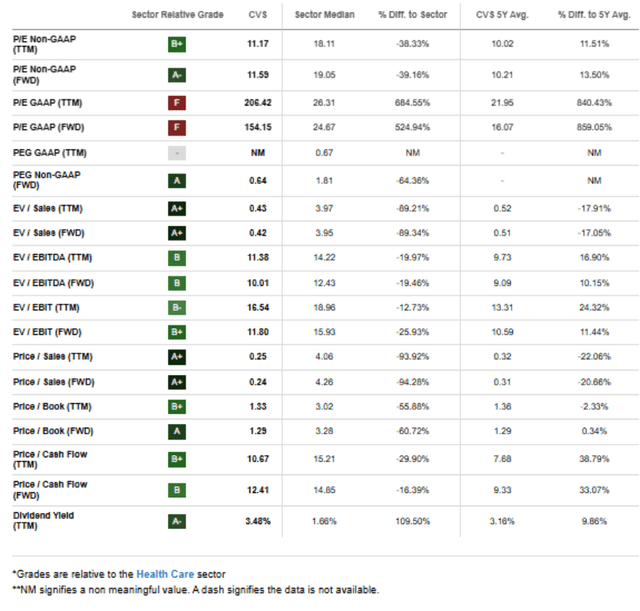This screenshot has width=640, height=611.
Task: Select the A grade badge for Price / Book (FWD)
Action: (177, 434)
